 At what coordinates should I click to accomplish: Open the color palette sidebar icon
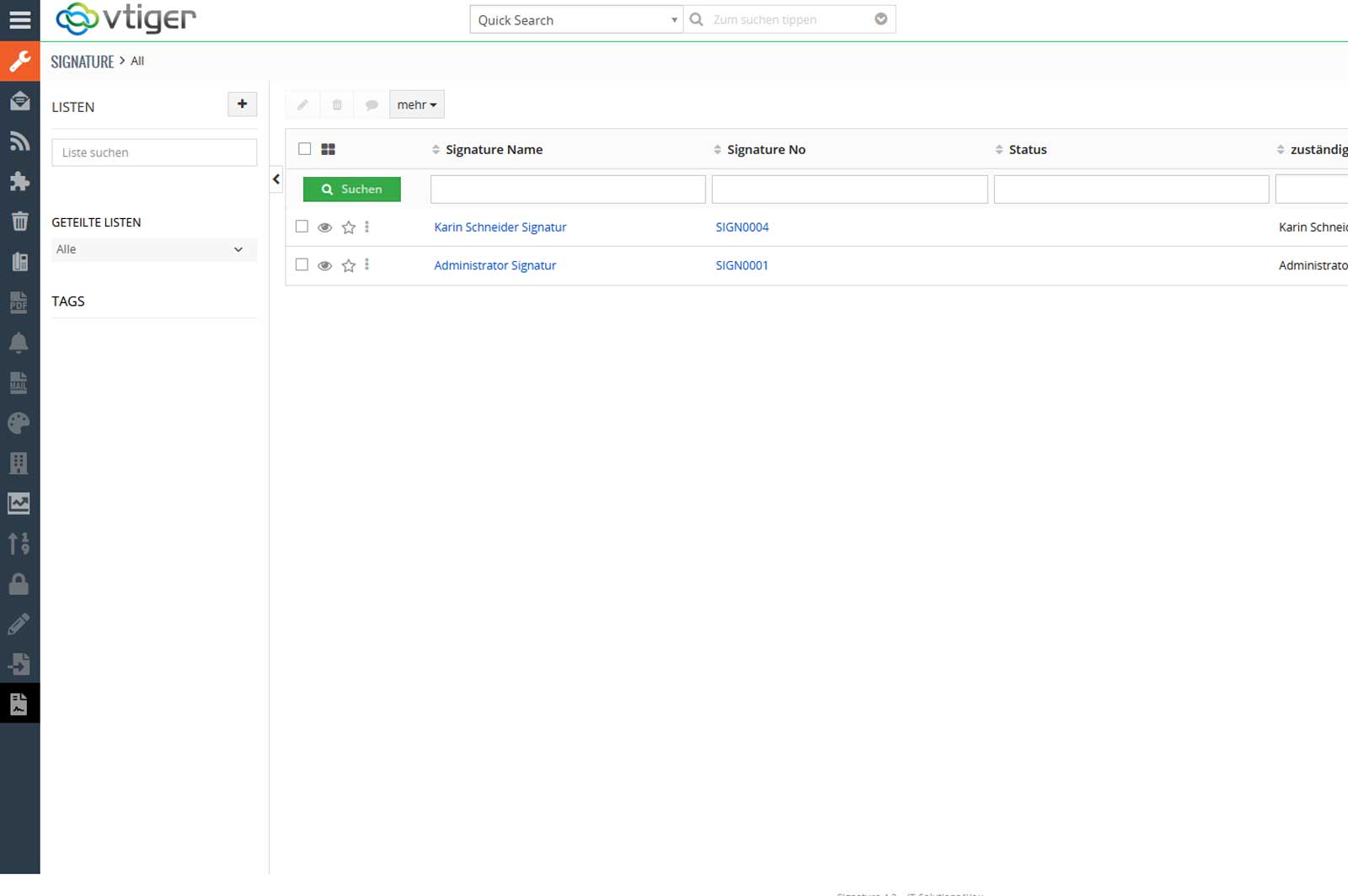[x=19, y=423]
